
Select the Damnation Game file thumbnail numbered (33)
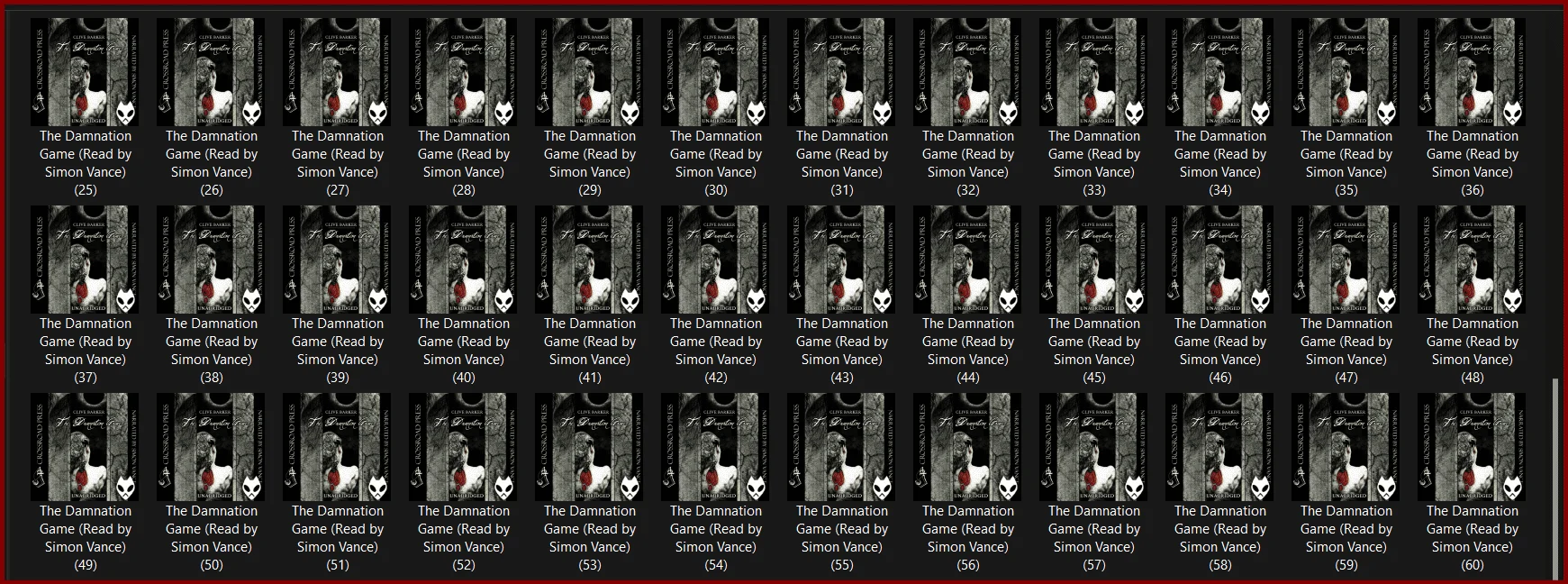[1094, 72]
